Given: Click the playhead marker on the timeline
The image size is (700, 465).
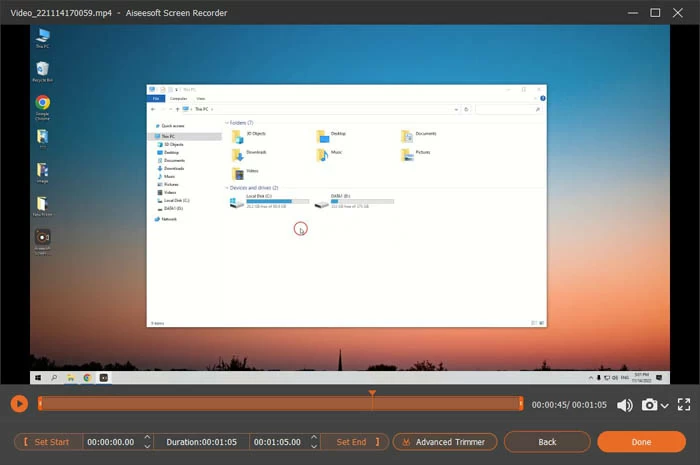Looking at the screenshot, I should (x=372, y=395).
